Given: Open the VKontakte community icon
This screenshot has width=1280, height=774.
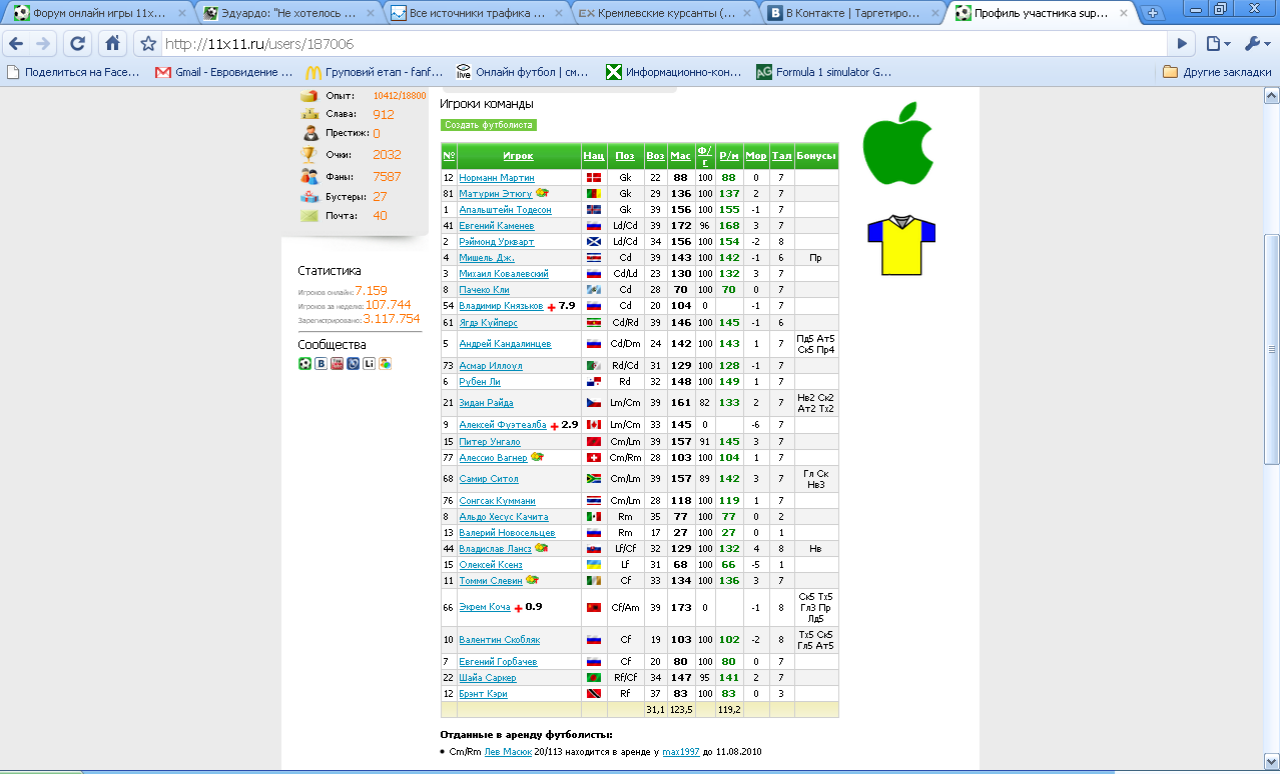Looking at the screenshot, I should tap(321, 364).
